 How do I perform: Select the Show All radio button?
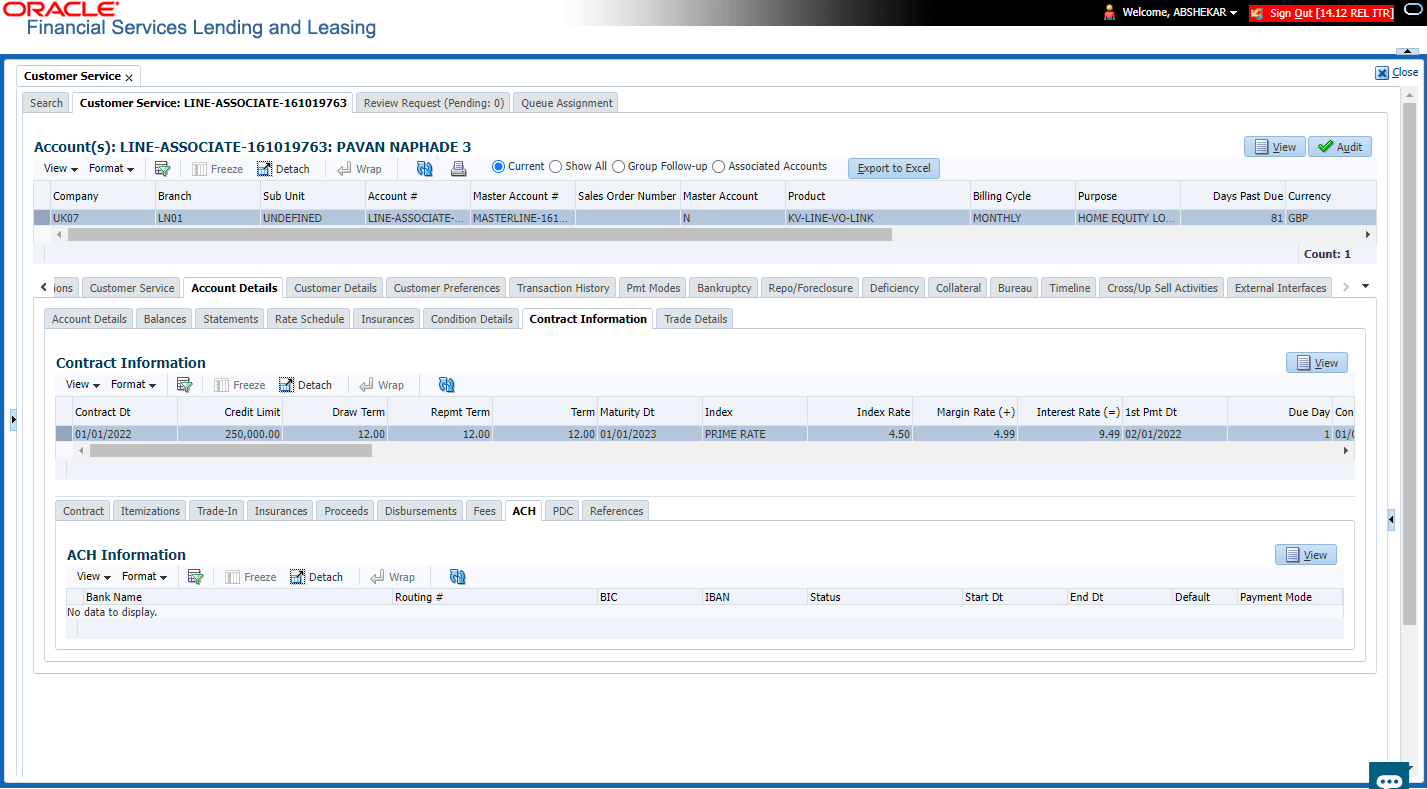coord(556,167)
